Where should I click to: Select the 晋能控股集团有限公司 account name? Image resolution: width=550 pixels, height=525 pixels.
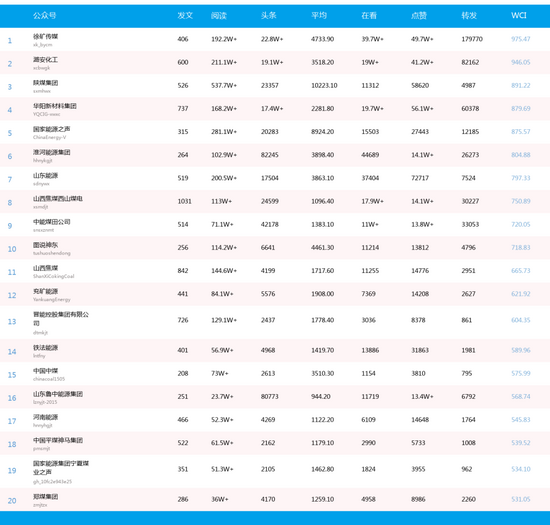pos(61,318)
